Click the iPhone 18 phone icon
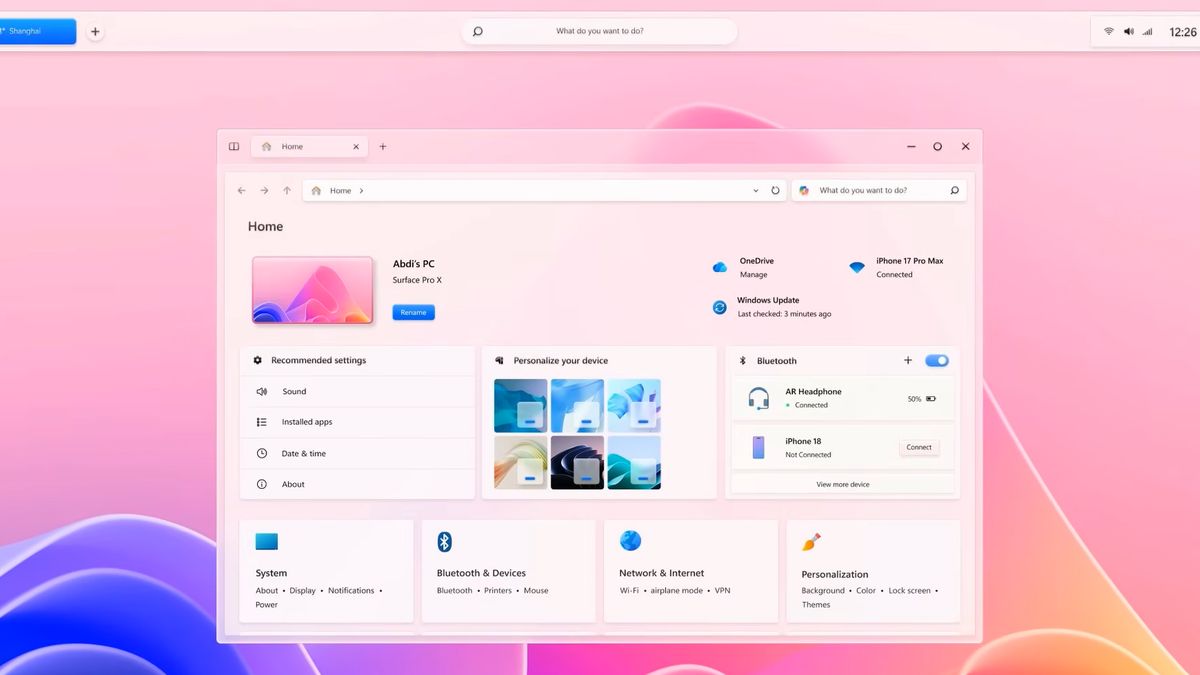The height and width of the screenshot is (675, 1200). 758,447
